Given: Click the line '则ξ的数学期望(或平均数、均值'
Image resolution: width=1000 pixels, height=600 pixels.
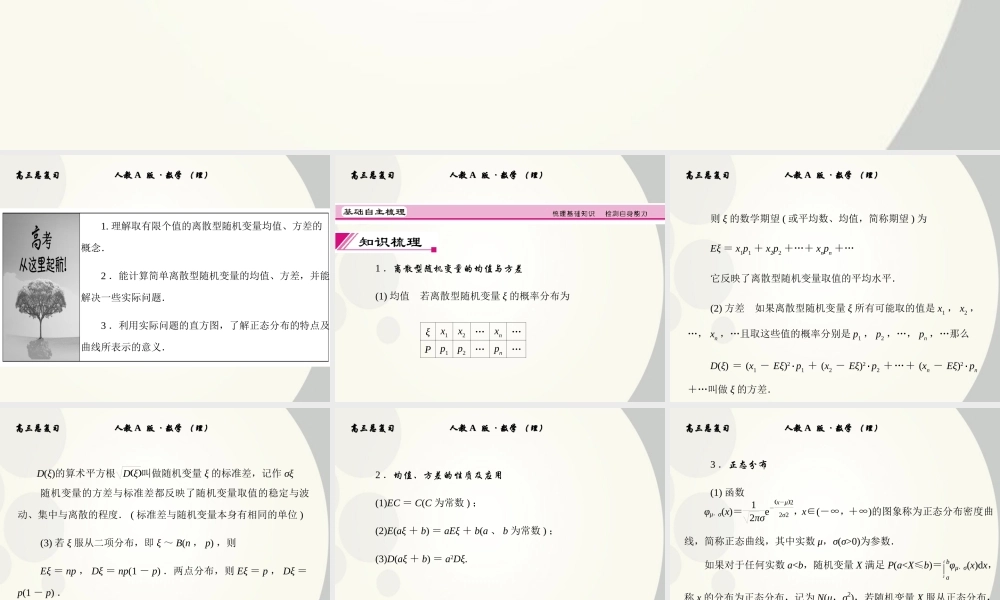Looking at the screenshot, I should 818,219.
